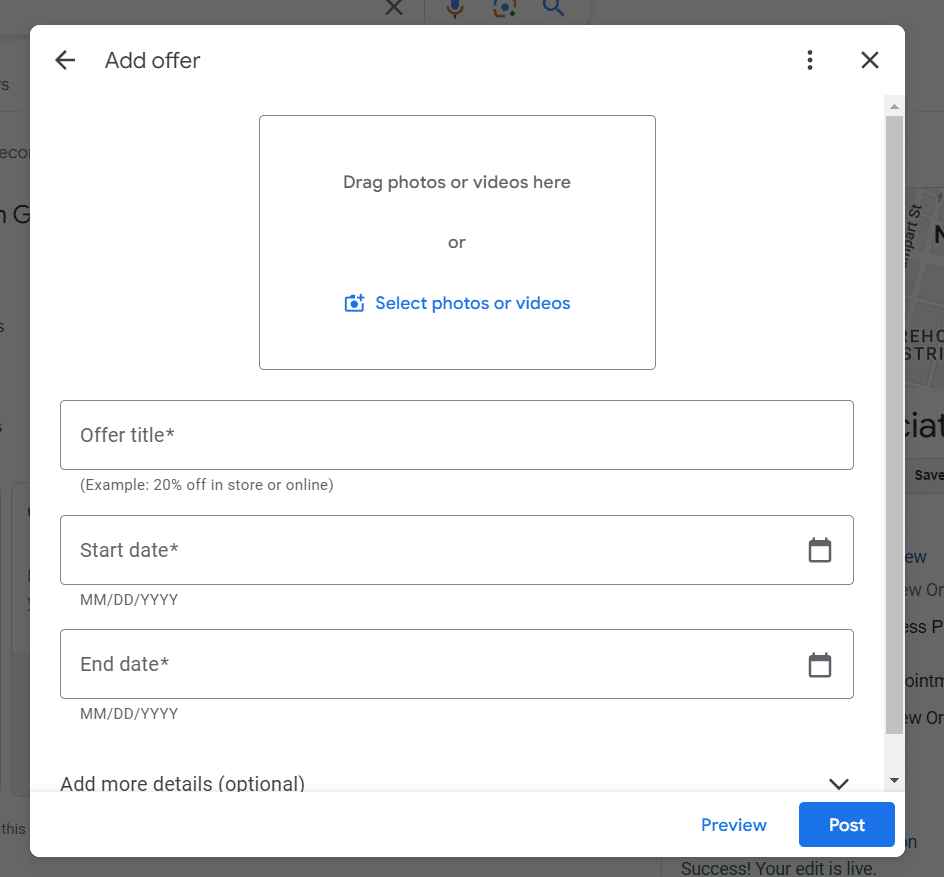Open the three-dot more options menu

pyautogui.click(x=810, y=60)
